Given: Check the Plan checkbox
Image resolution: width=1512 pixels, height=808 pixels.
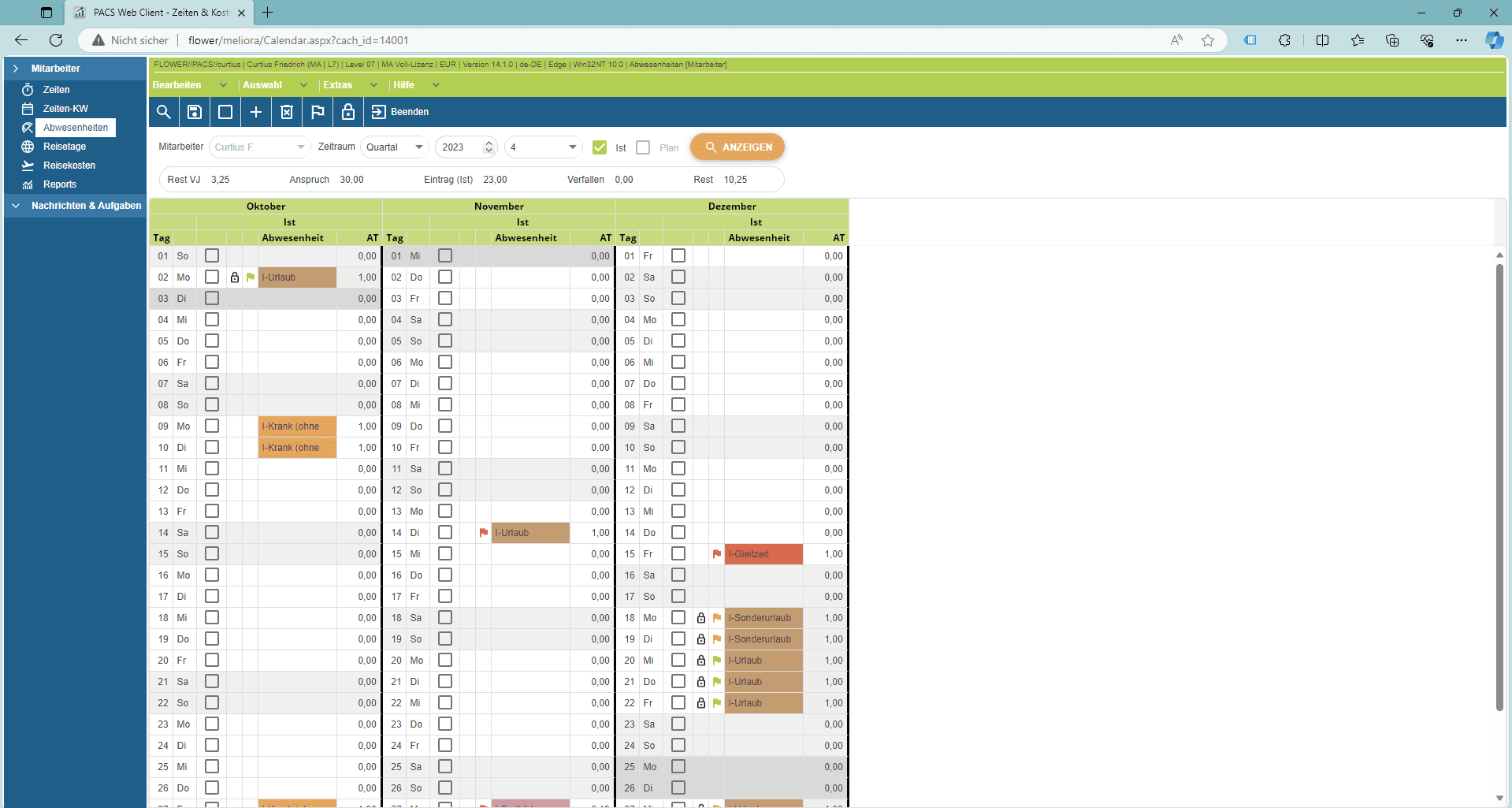Looking at the screenshot, I should tap(643, 147).
